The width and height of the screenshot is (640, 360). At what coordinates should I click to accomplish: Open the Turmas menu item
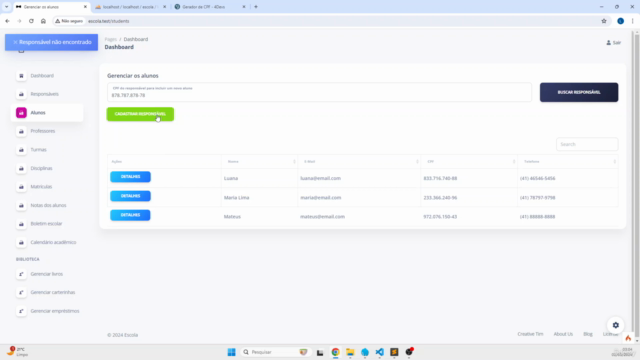[38, 150]
